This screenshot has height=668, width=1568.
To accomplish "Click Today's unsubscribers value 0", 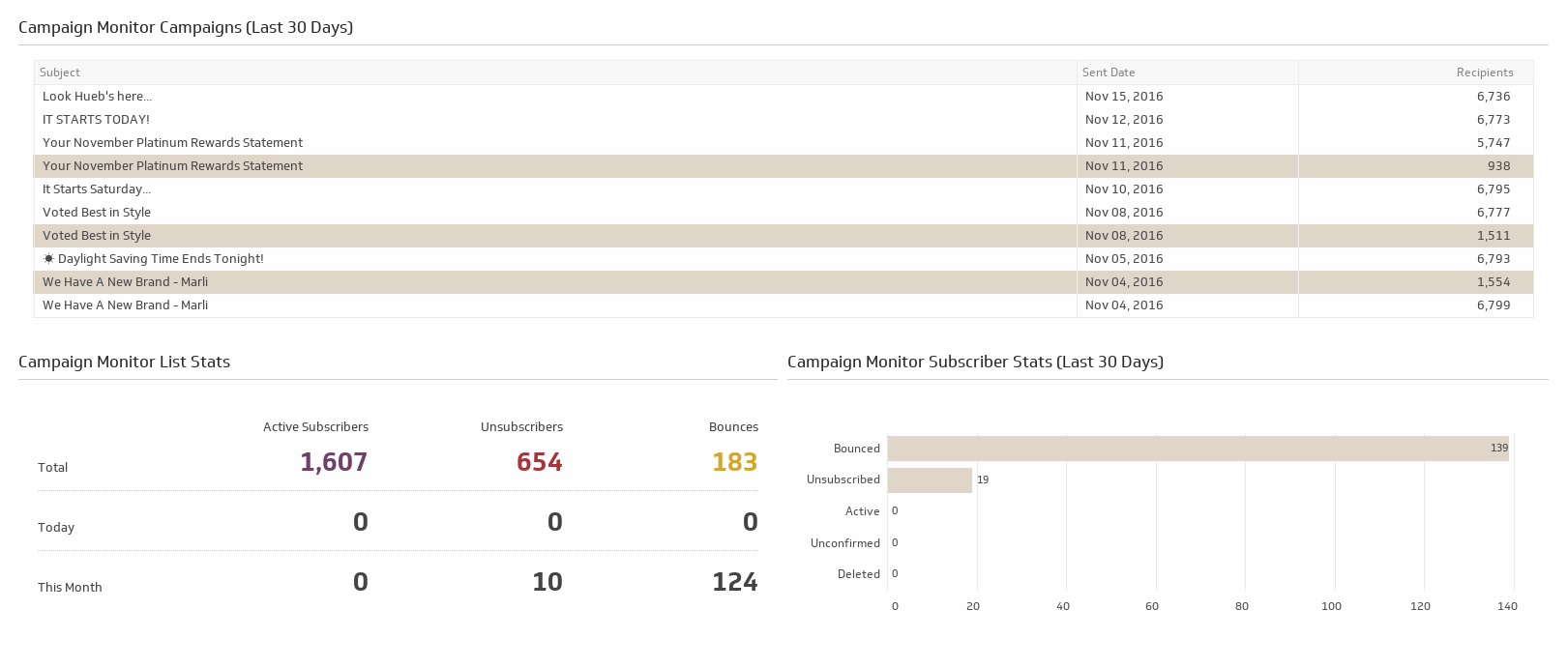I will click(555, 522).
